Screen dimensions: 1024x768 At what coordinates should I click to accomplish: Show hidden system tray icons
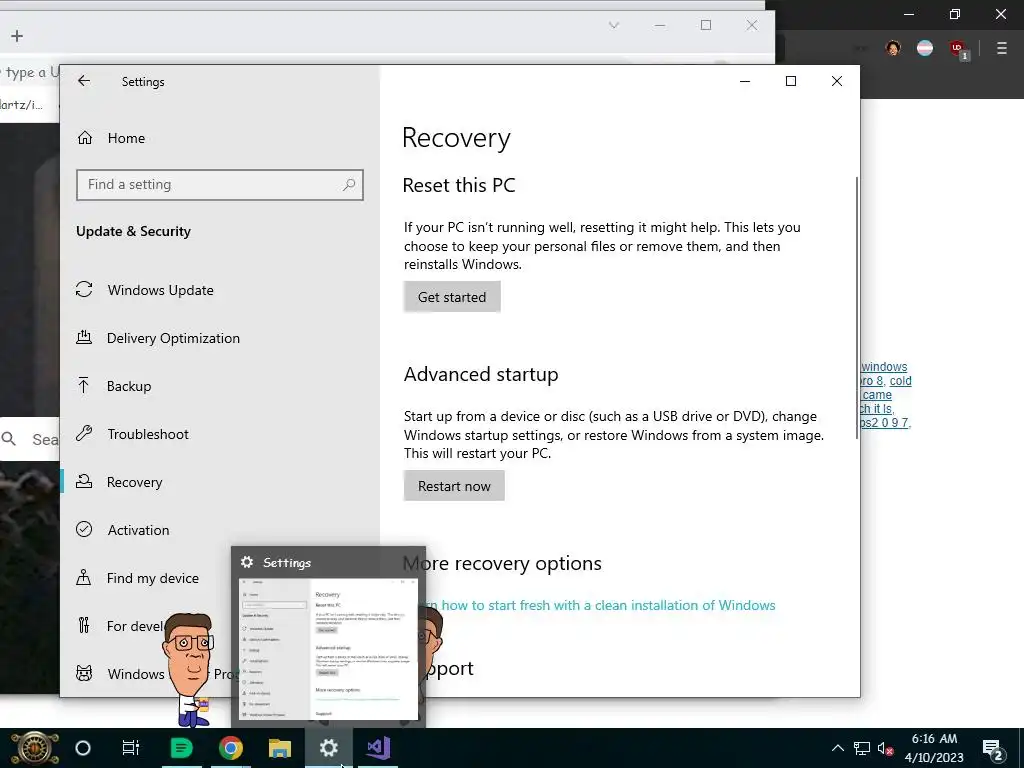point(838,748)
